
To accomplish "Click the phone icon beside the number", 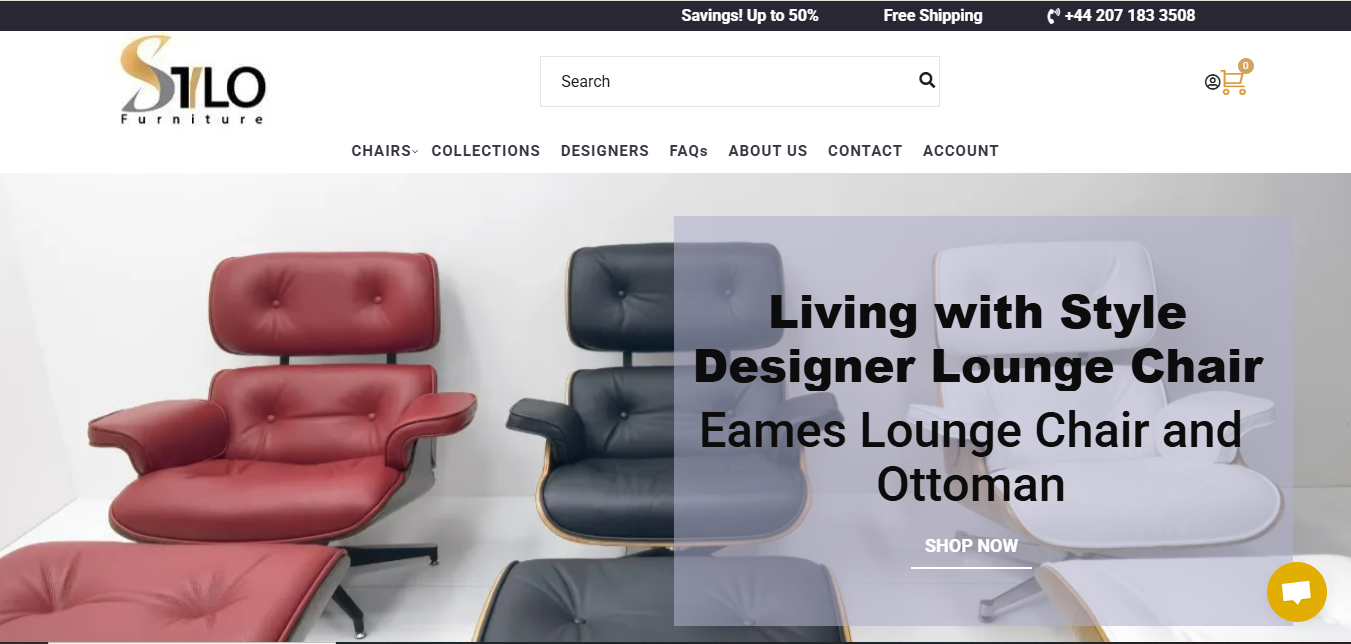I will click(1053, 16).
